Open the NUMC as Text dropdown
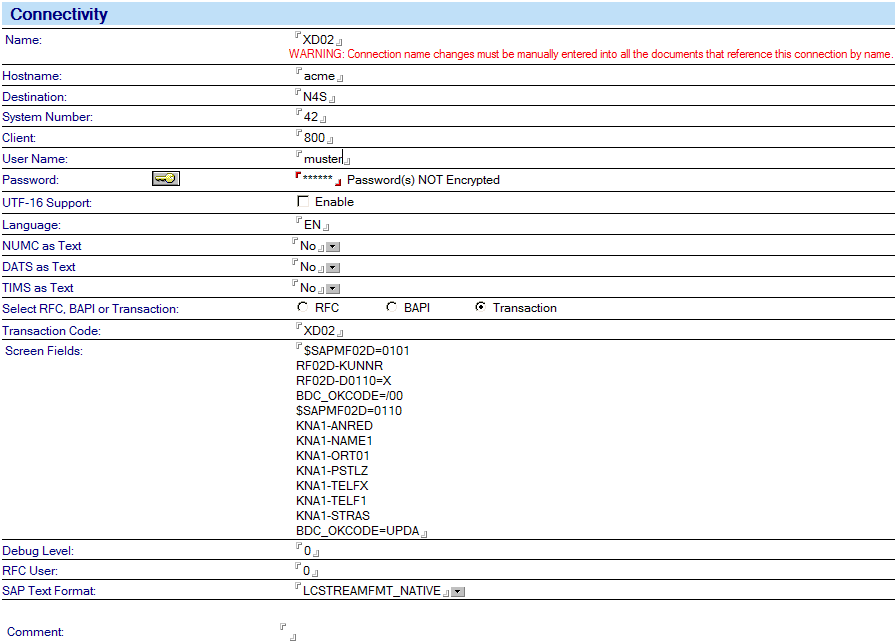Viewport: 895px width, 643px height. coord(333,247)
